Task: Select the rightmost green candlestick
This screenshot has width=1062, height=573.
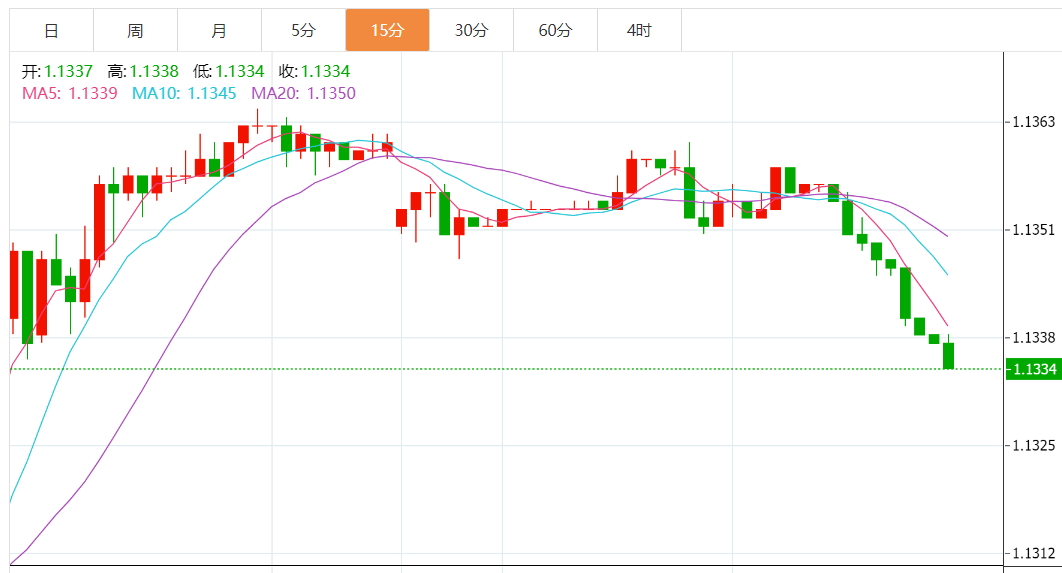Action: (x=948, y=355)
